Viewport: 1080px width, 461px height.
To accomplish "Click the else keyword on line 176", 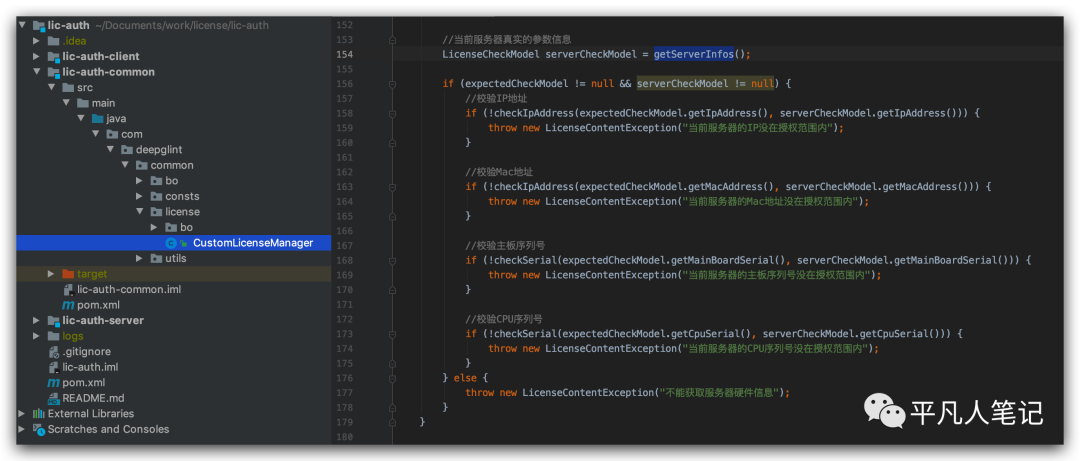I will (x=465, y=378).
